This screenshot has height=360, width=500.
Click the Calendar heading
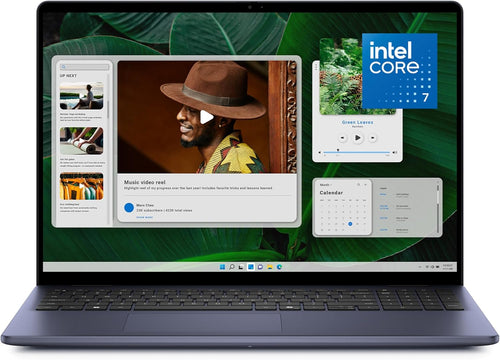tap(331, 193)
